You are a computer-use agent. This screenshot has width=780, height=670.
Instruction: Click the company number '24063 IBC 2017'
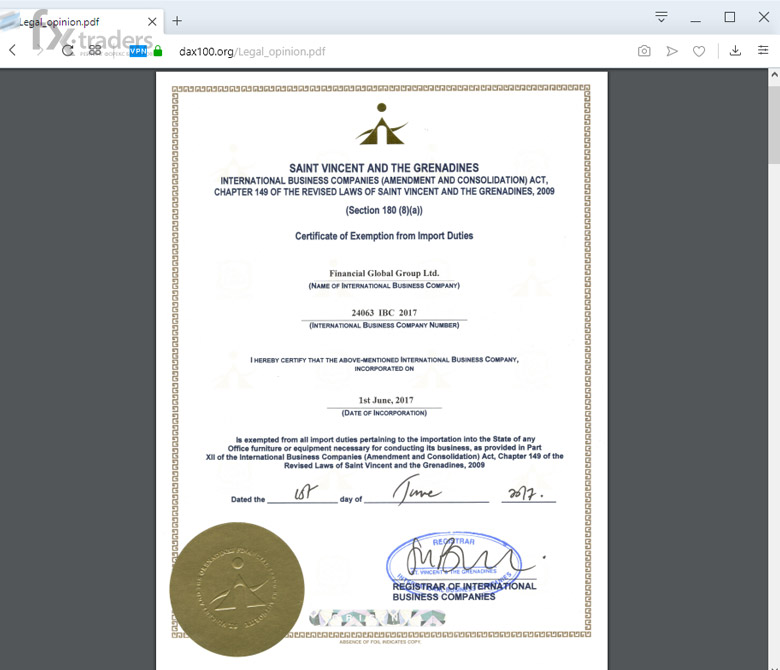pyautogui.click(x=384, y=313)
